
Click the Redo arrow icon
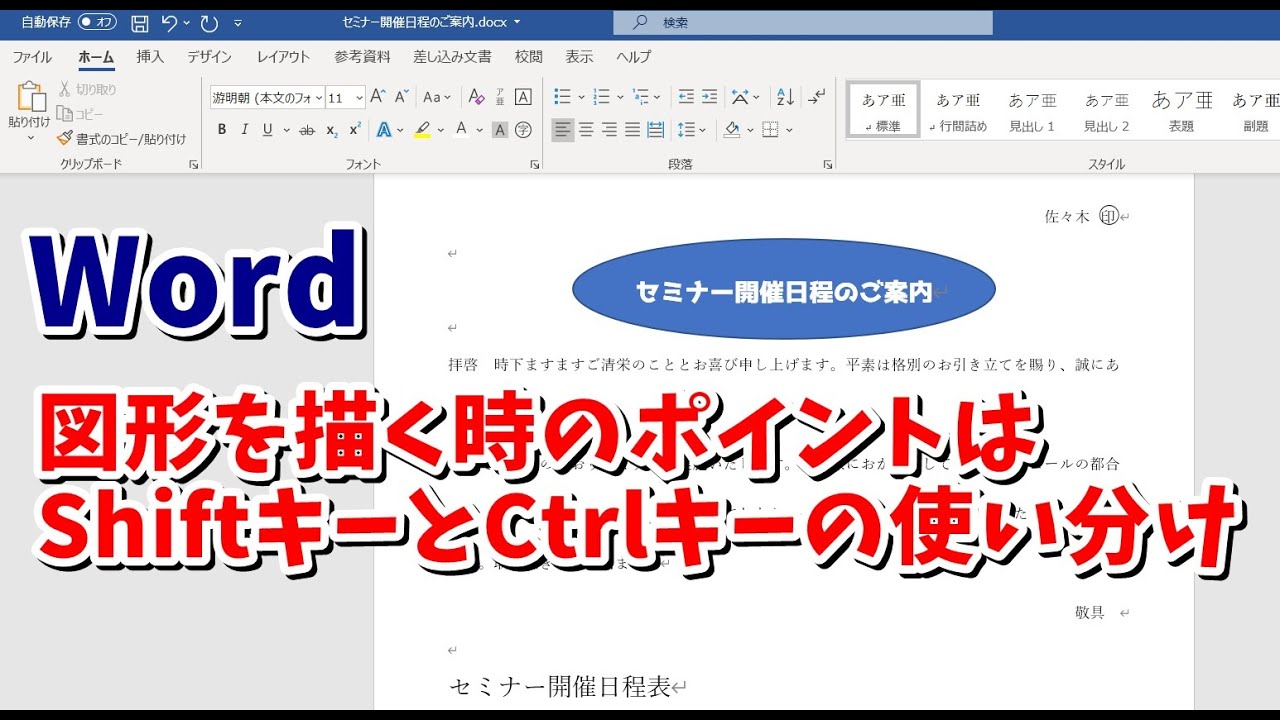tap(209, 22)
